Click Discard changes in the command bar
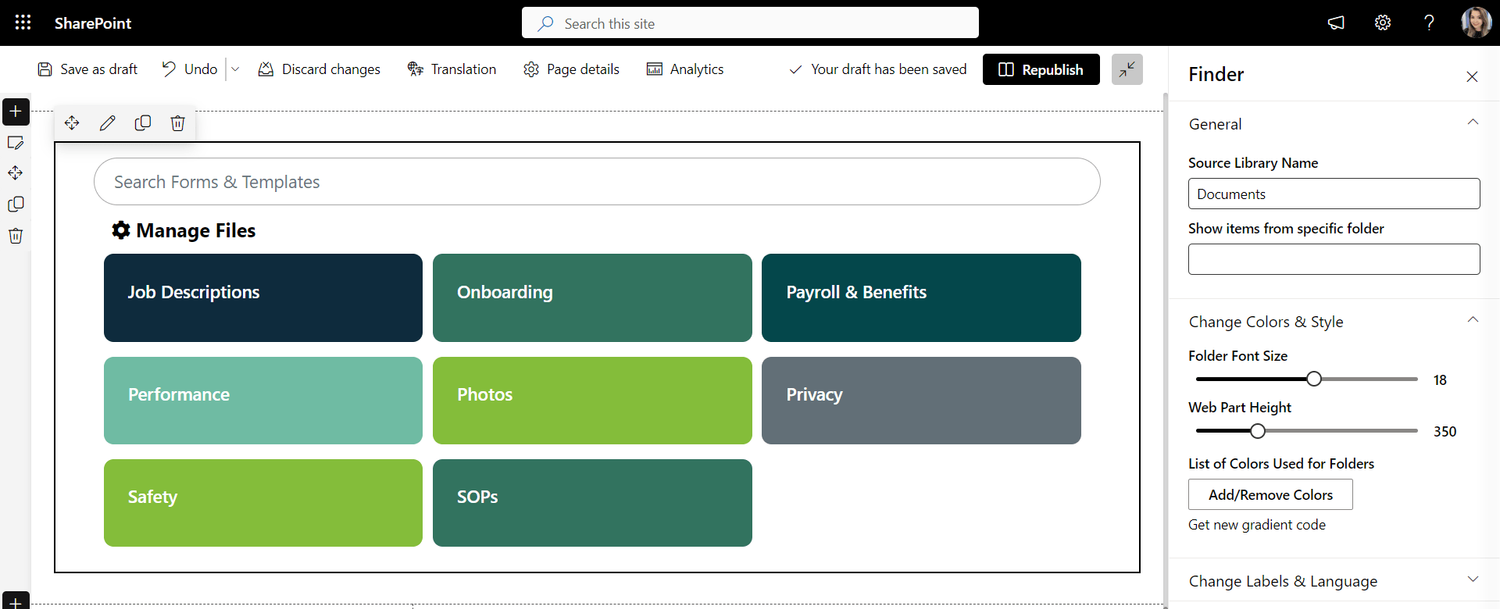The width and height of the screenshot is (1500, 609). point(319,69)
